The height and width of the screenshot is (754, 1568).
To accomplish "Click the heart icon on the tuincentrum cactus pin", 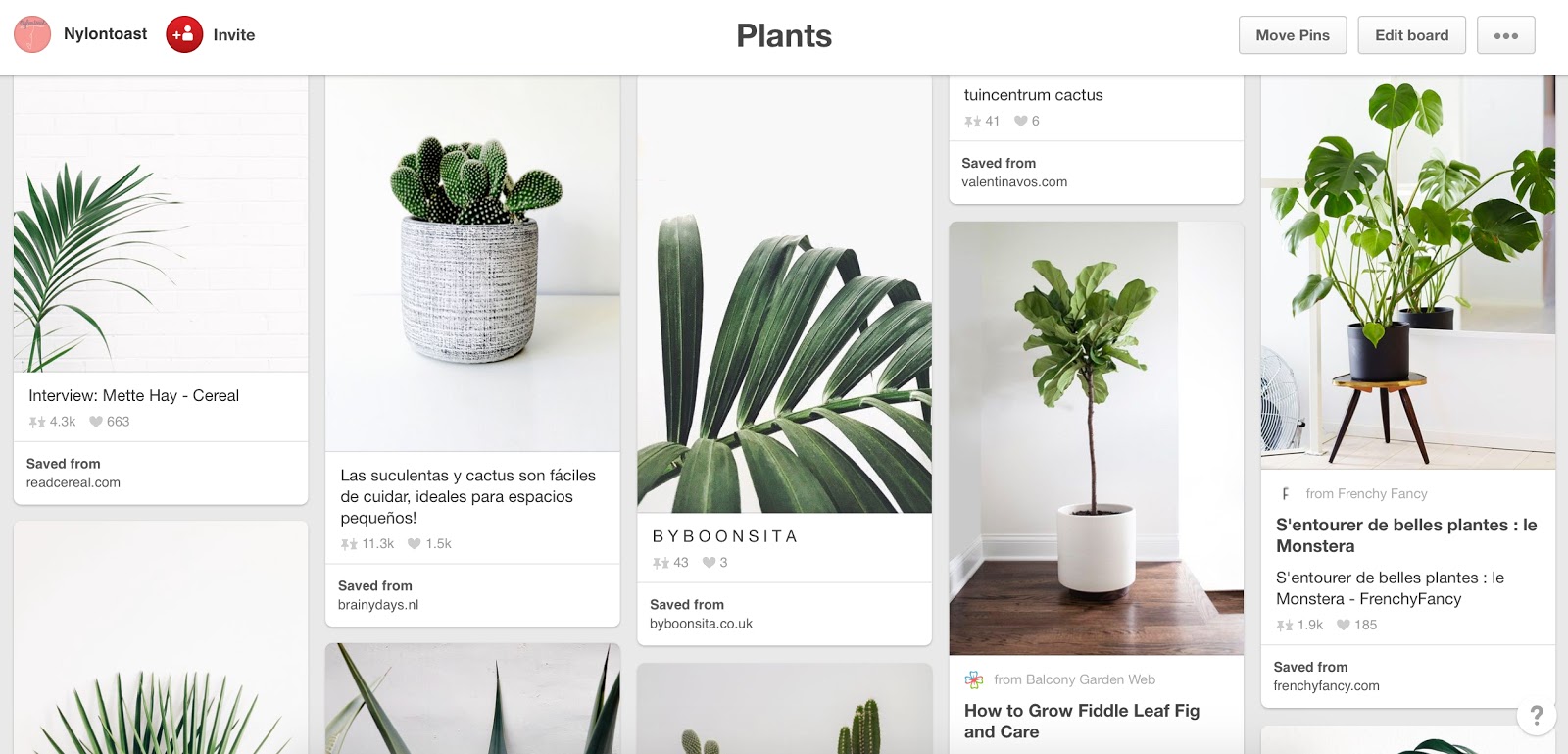I will coord(1021,122).
